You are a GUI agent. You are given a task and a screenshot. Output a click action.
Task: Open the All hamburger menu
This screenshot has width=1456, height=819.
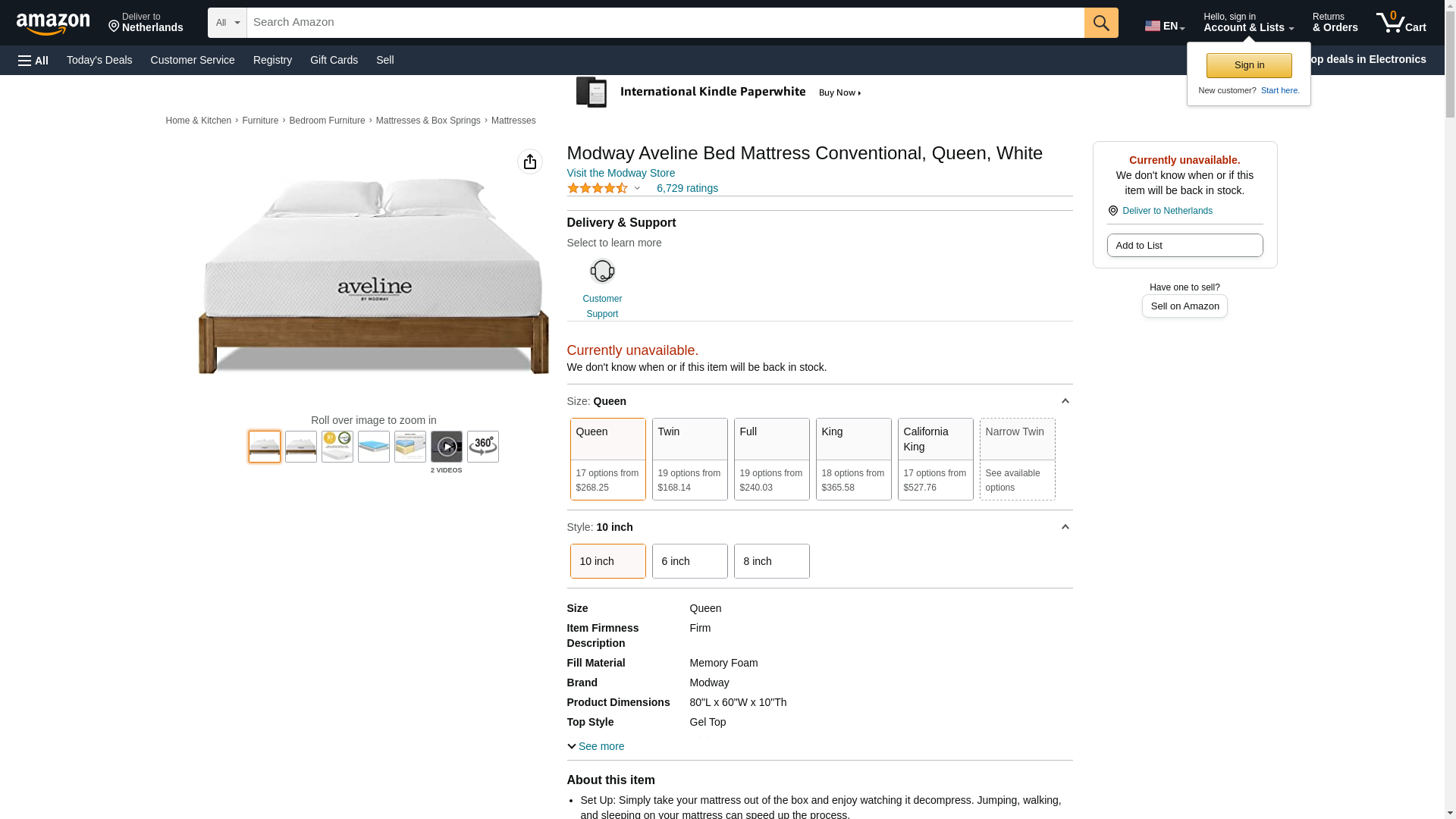(33, 61)
